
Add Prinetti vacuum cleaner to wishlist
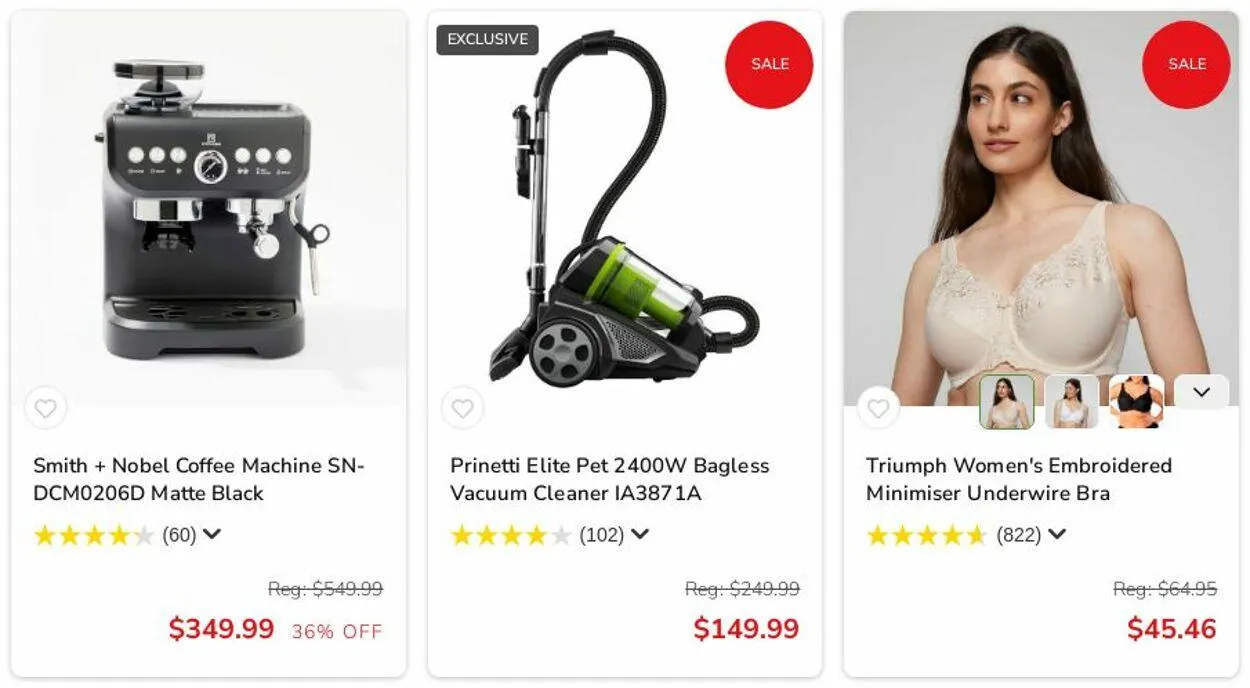click(x=462, y=408)
